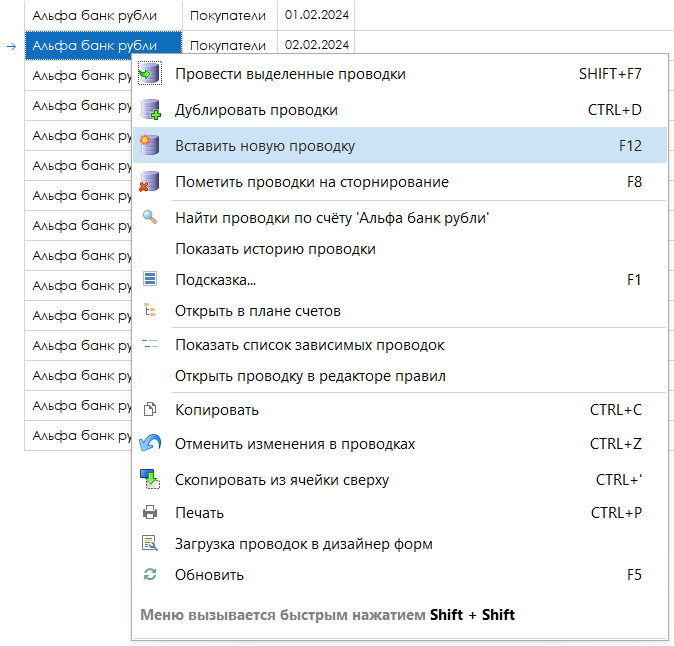Click the magnifier icon for 'Найти проводки'
The image size is (674, 646).
point(150,217)
